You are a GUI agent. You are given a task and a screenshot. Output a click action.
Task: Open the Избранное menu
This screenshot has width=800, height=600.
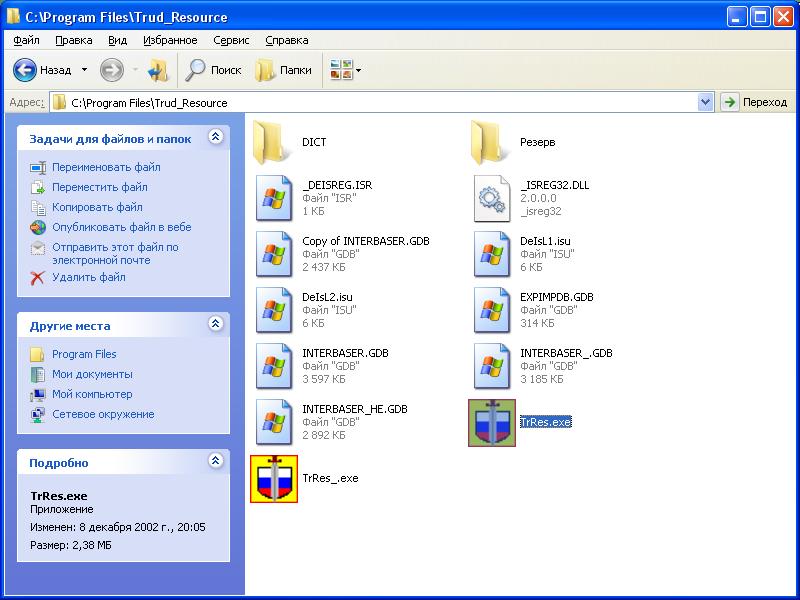point(170,40)
